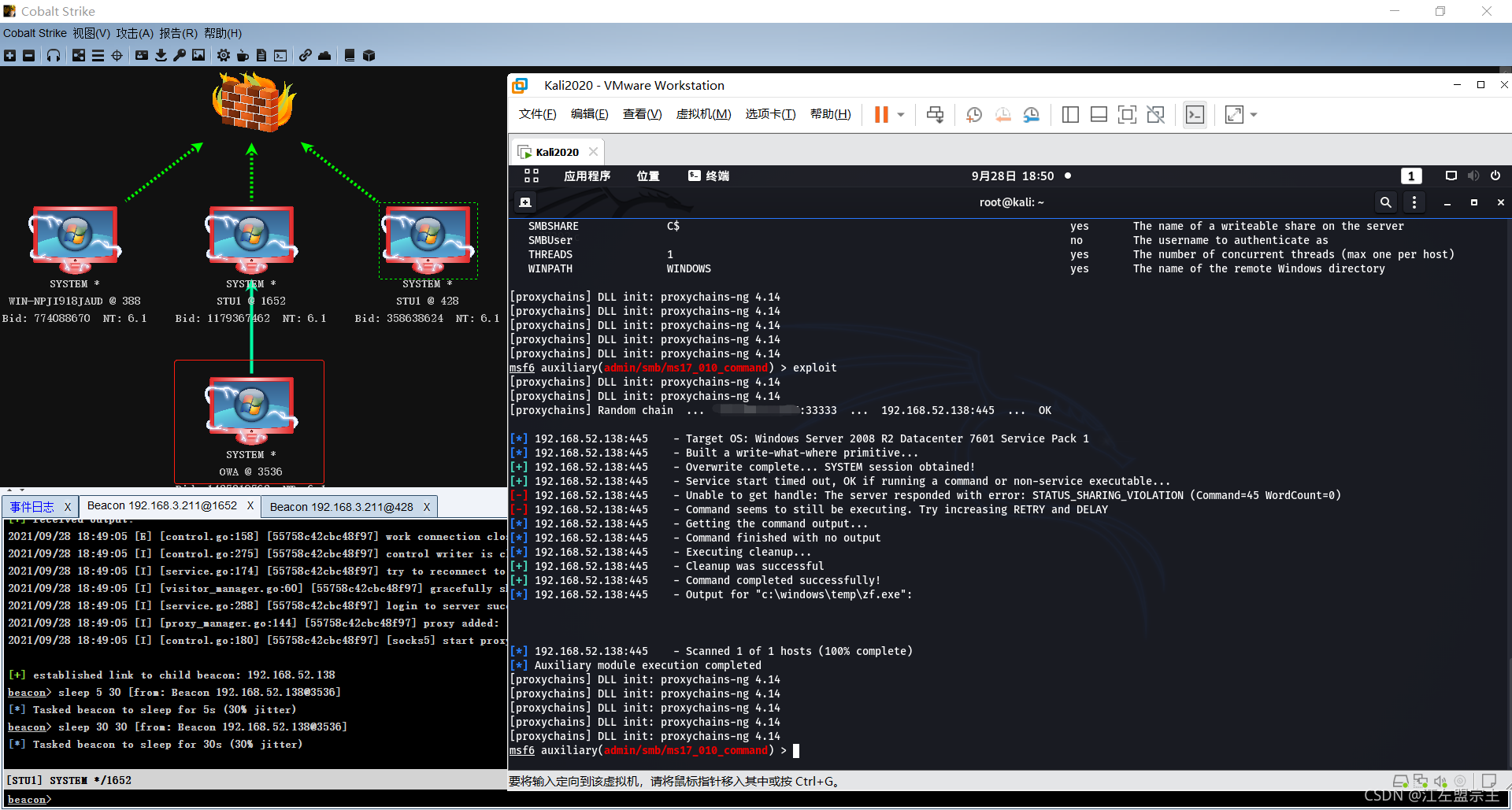Close the 事件日志 tab

[68, 507]
